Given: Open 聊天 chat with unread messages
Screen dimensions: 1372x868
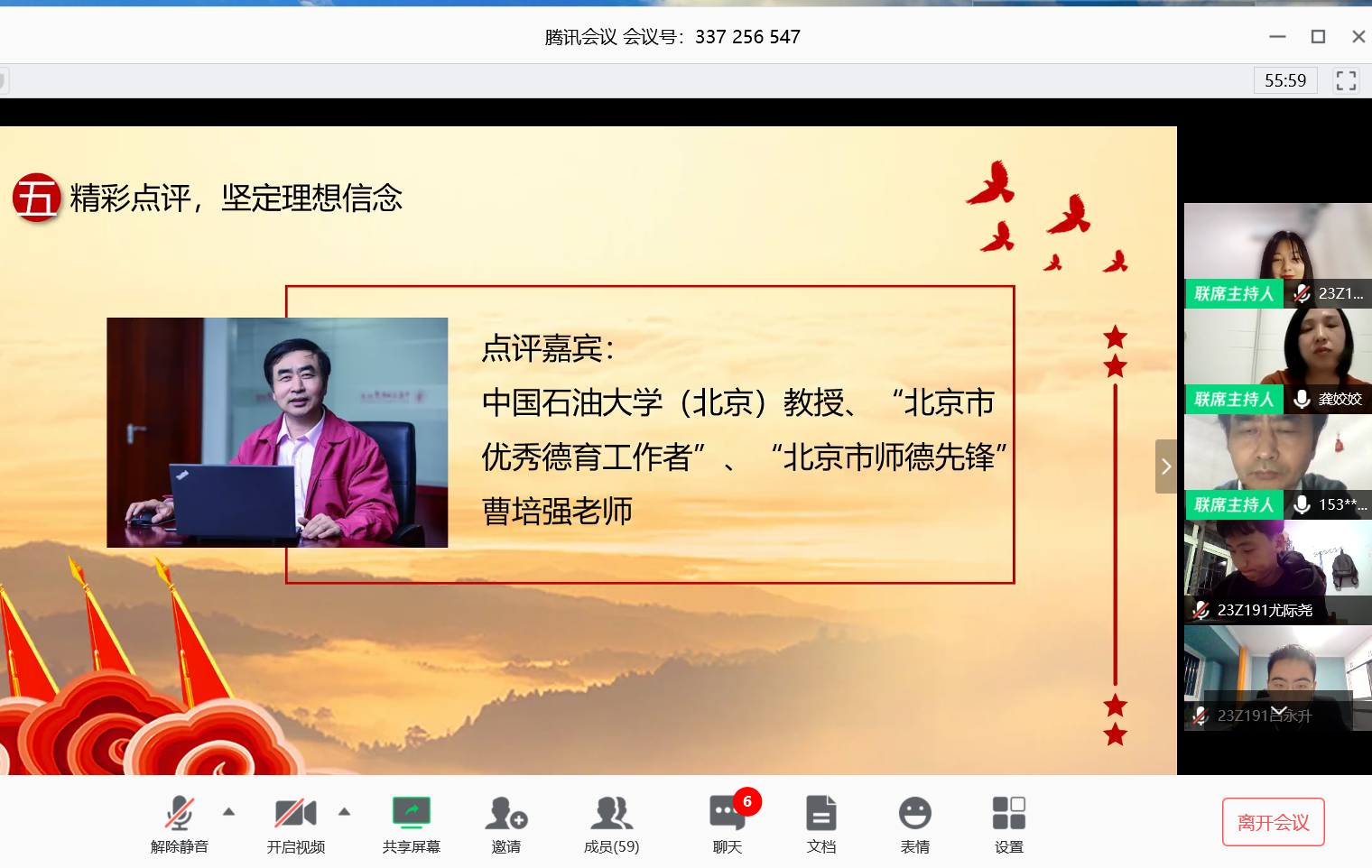Looking at the screenshot, I should click(x=727, y=823).
